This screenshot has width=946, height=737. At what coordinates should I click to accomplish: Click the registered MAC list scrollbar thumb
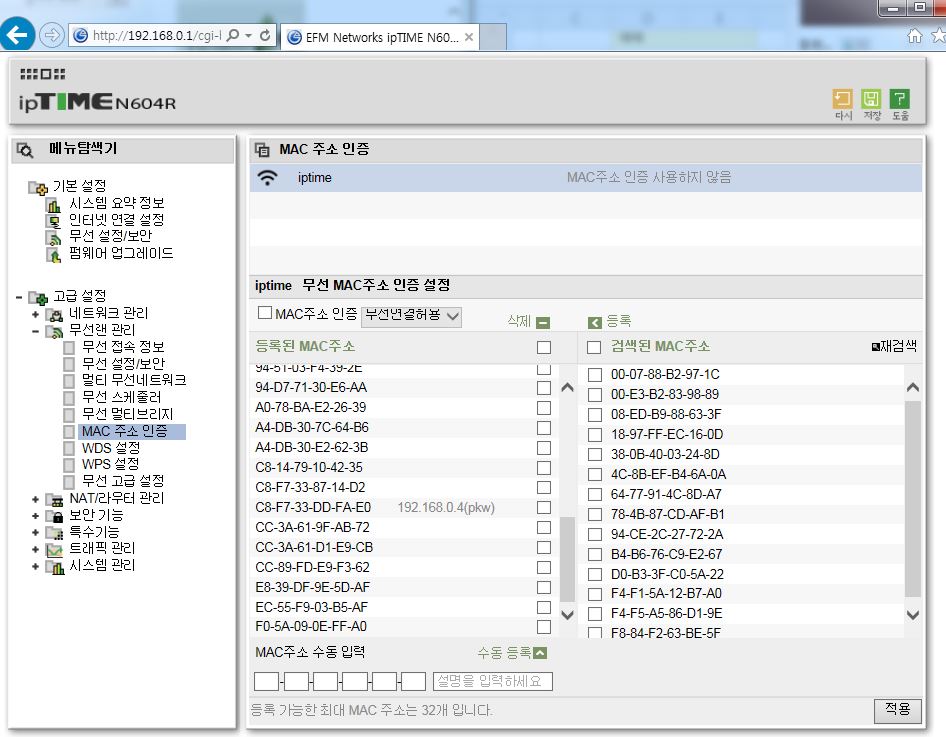point(567,559)
